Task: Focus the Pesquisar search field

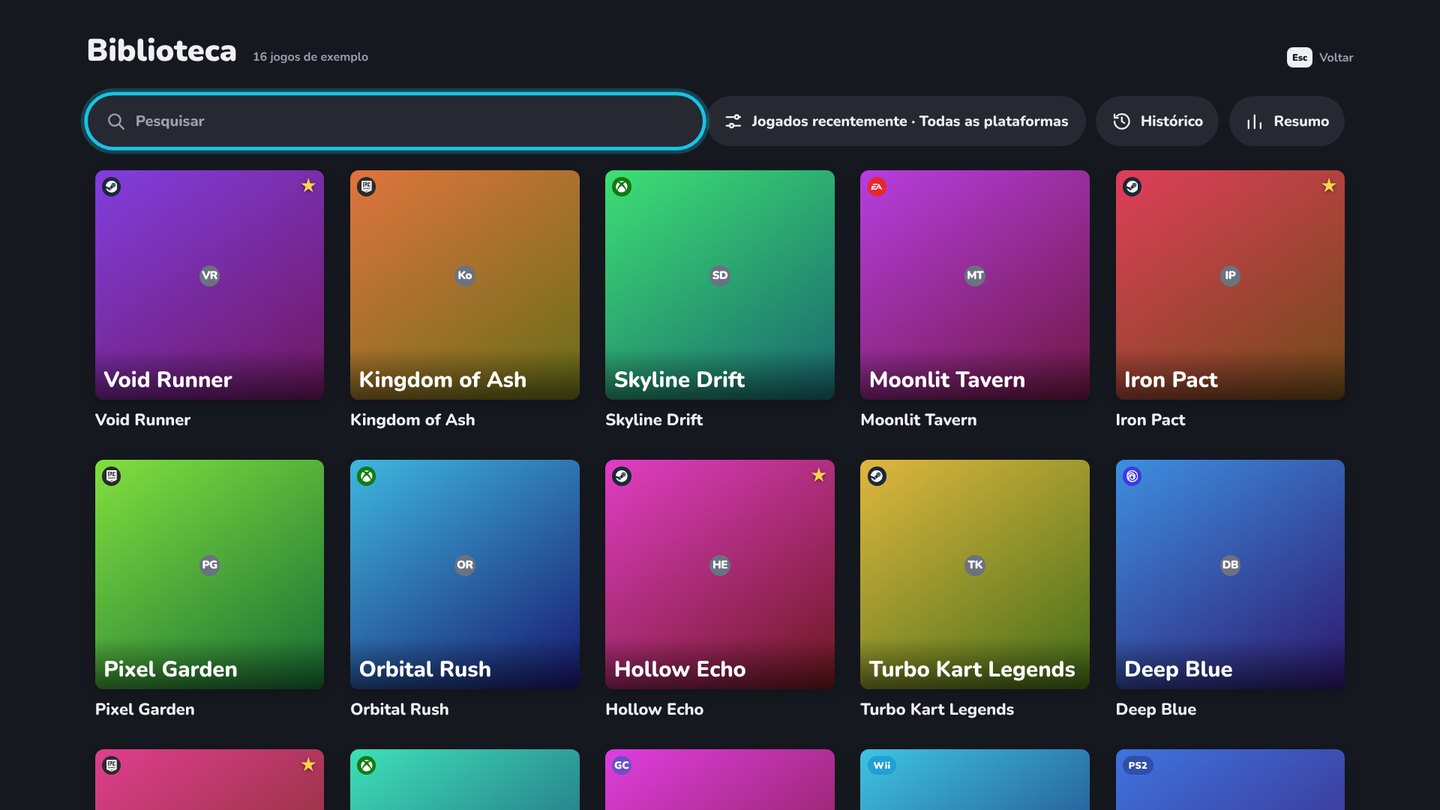Action: 396,121
